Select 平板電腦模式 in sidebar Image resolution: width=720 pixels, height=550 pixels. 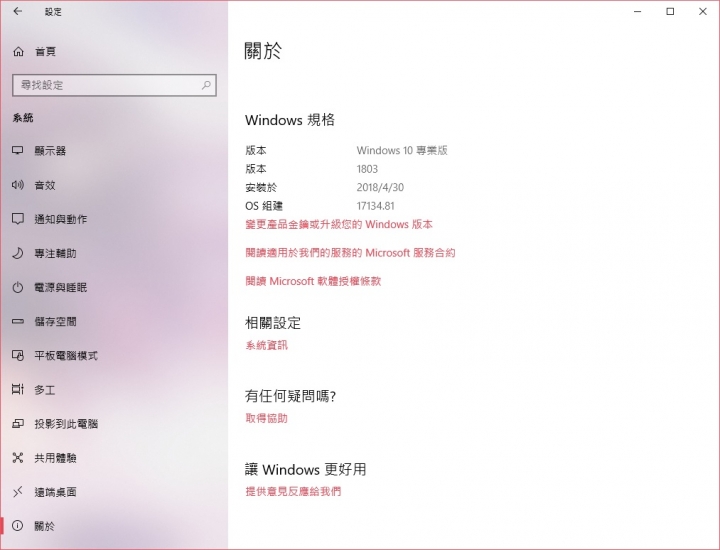click(66, 355)
